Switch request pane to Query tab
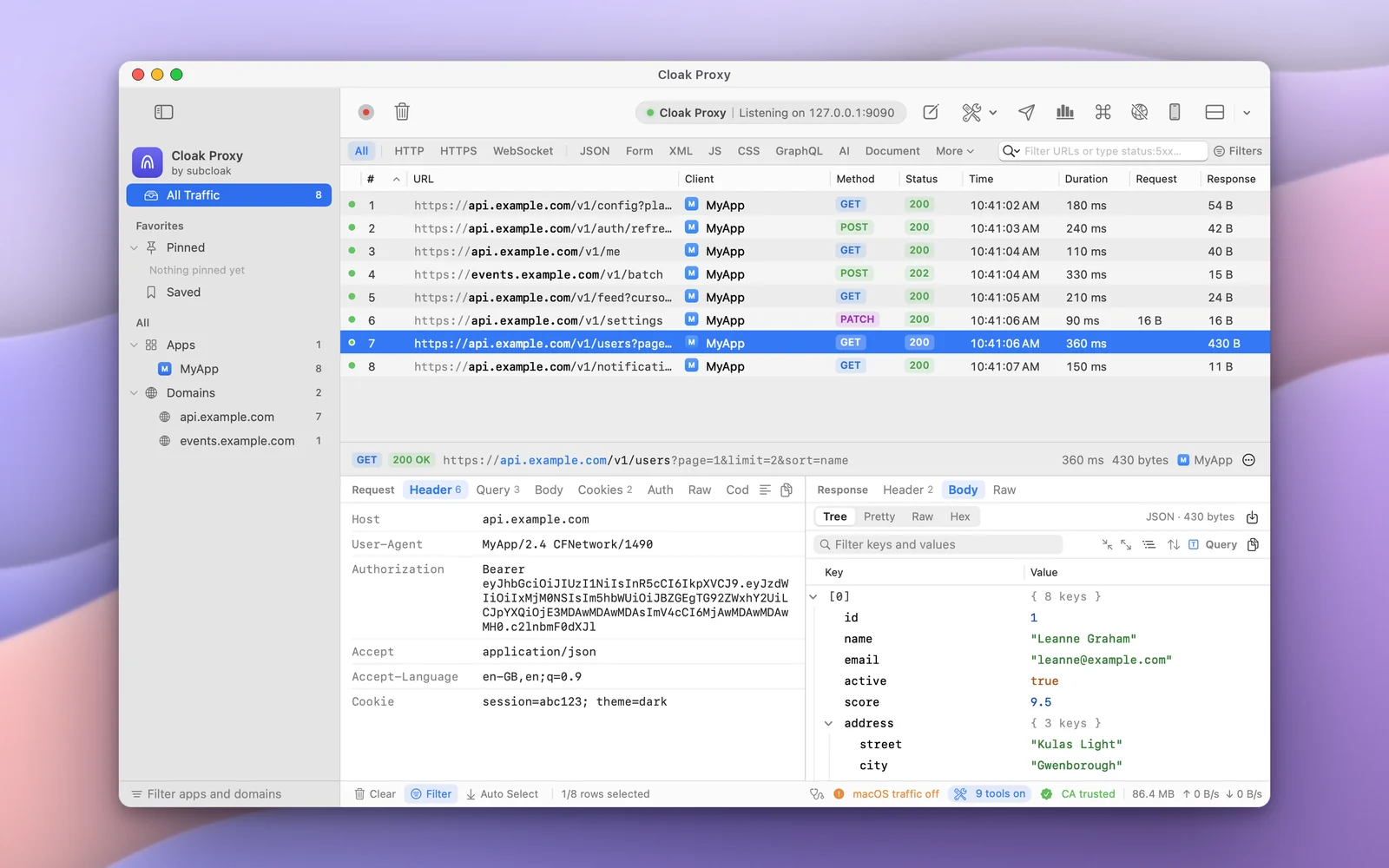This screenshot has height=868, width=1389. click(x=497, y=490)
